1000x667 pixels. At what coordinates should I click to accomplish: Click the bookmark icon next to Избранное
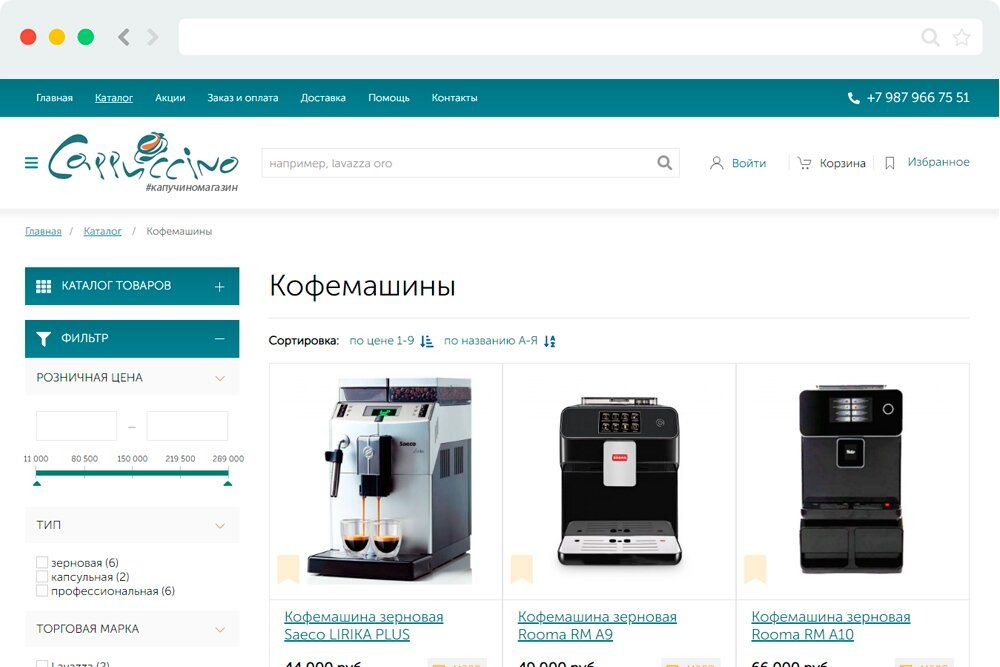click(x=890, y=163)
